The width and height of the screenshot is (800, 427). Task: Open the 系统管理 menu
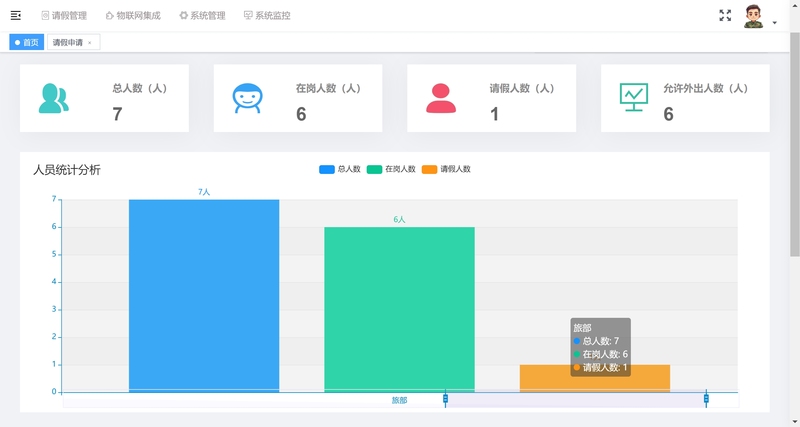pyautogui.click(x=202, y=16)
